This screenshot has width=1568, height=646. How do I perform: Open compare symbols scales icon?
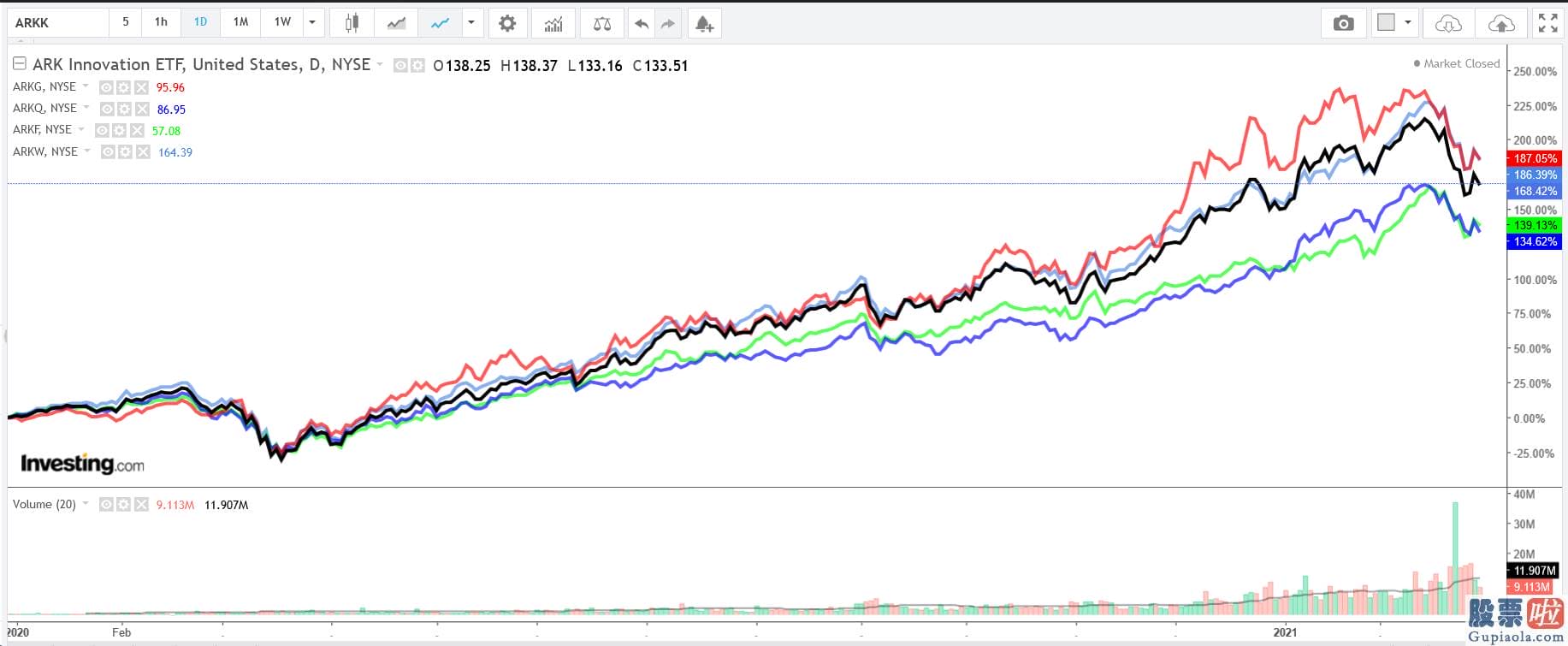click(602, 23)
